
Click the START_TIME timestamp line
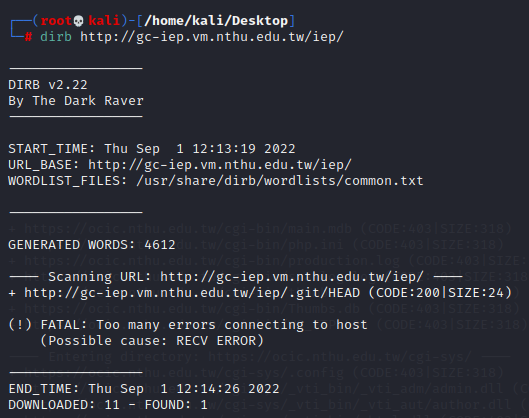pos(152,149)
